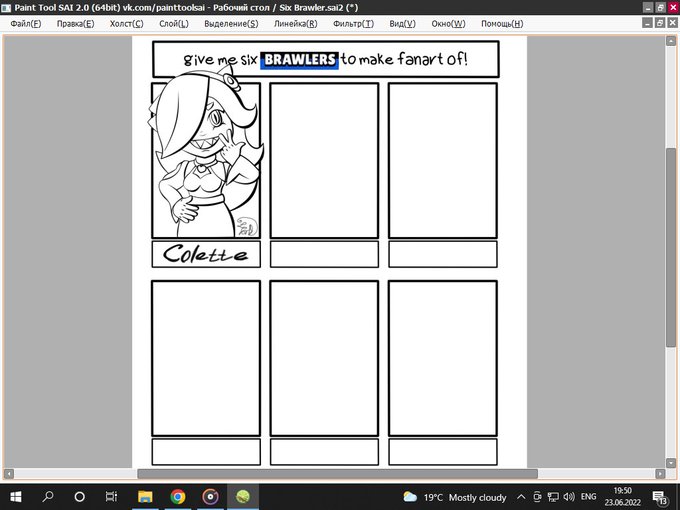Open the weather widget showing 19°C
This screenshot has height=510, width=680.
coord(454,497)
